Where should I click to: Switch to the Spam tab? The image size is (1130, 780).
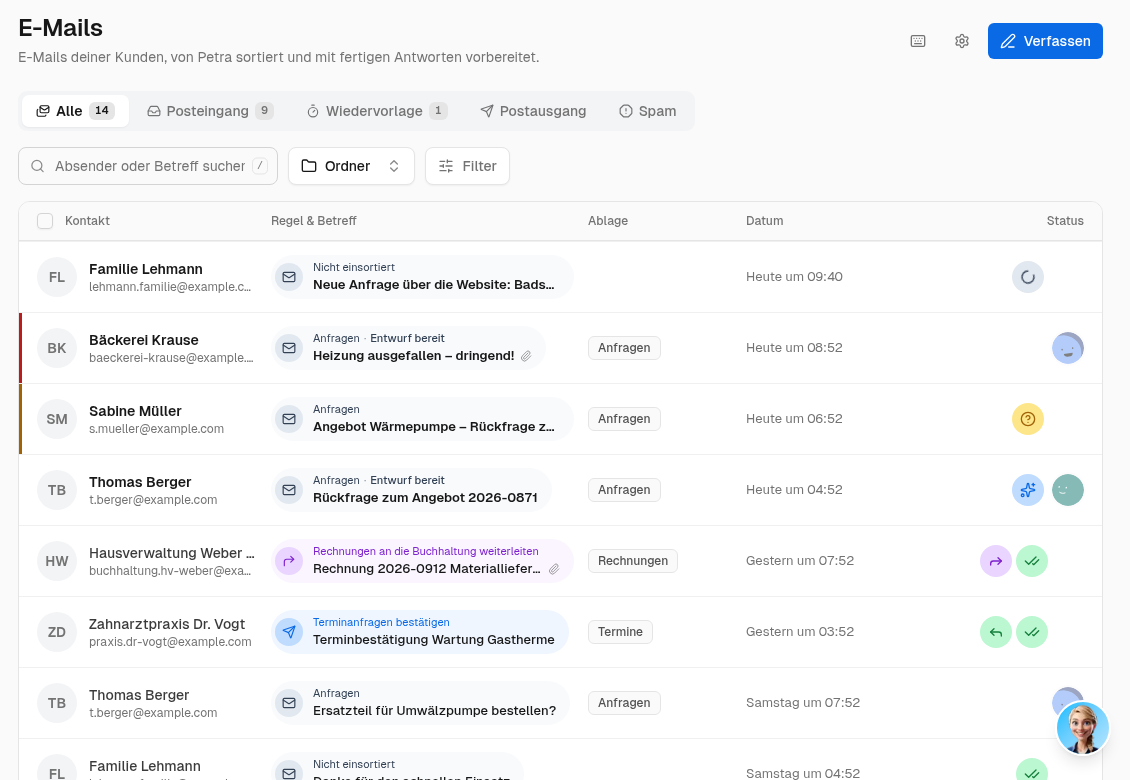coord(648,111)
